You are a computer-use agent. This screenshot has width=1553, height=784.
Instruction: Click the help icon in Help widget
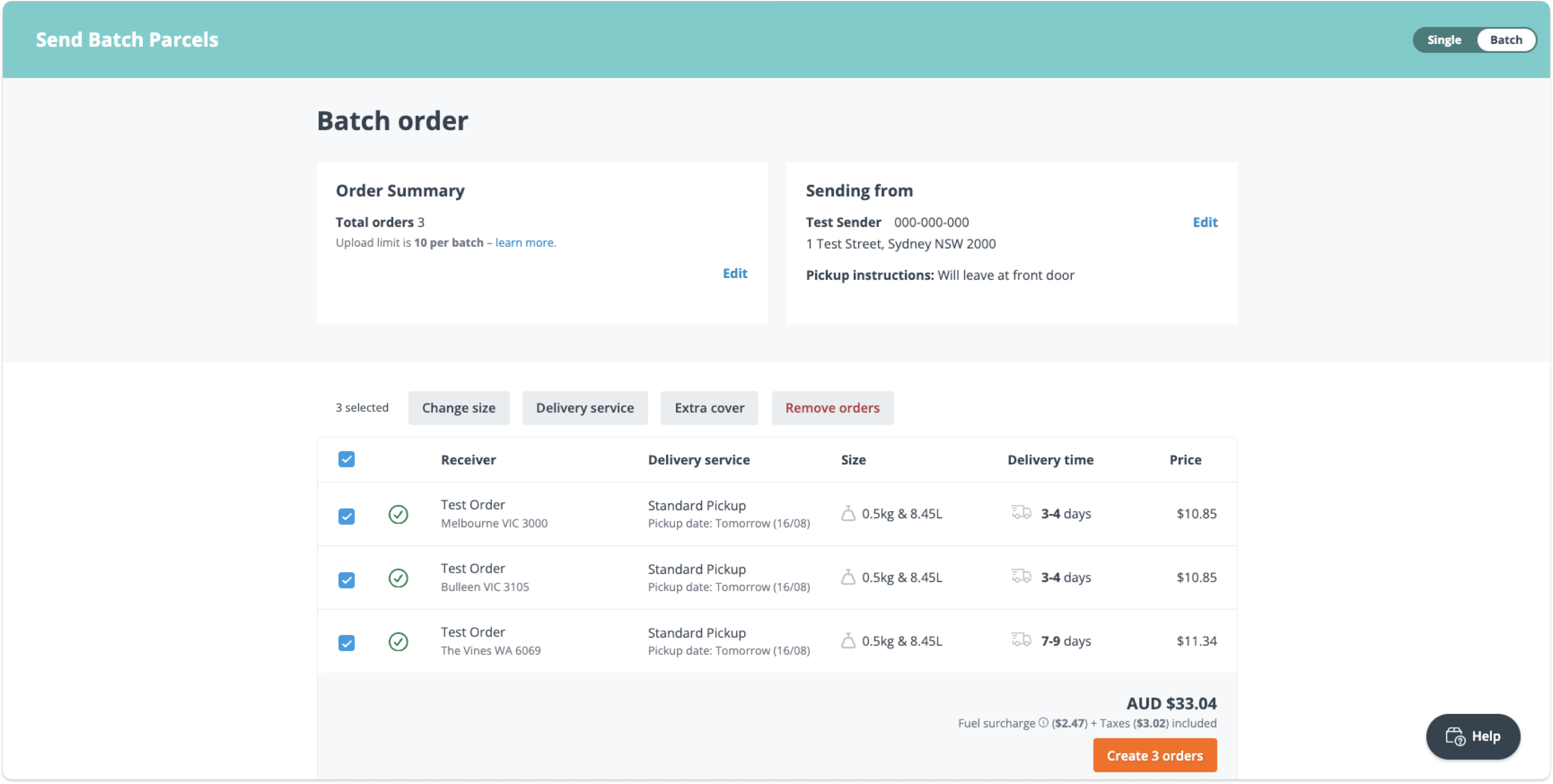(1455, 736)
